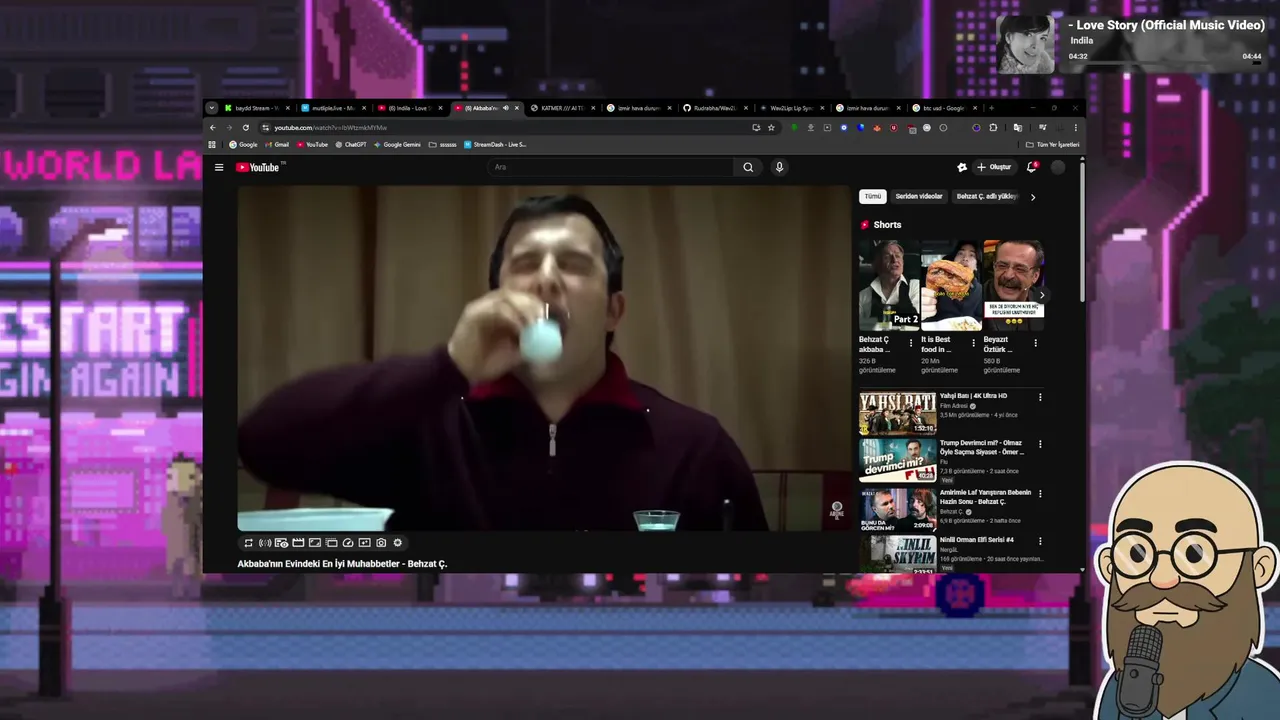Viewport: 1280px width, 720px height.
Task: Click the sound boost waves icon
Action: [265, 543]
